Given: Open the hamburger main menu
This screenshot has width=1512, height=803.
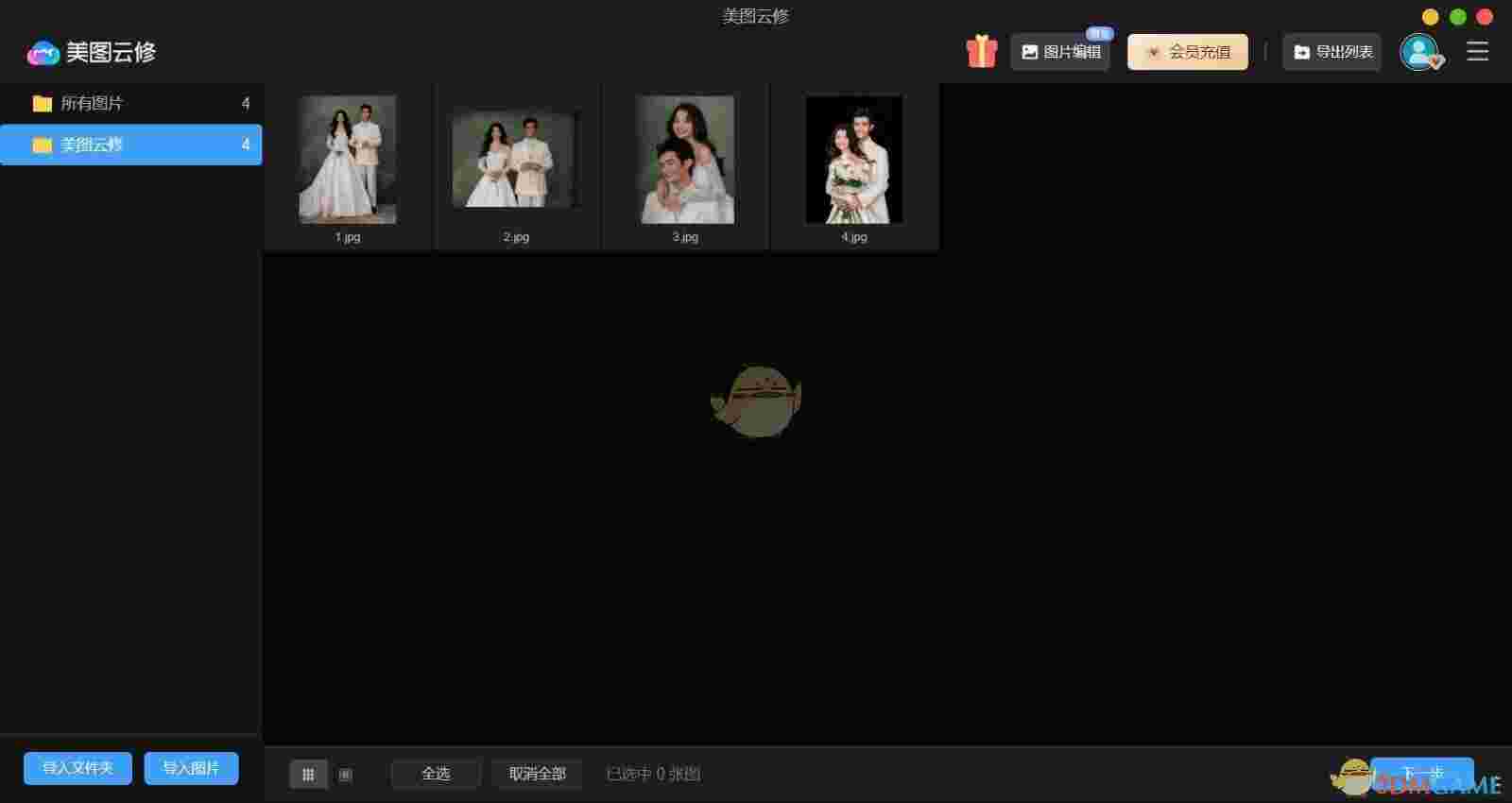Looking at the screenshot, I should (1477, 51).
